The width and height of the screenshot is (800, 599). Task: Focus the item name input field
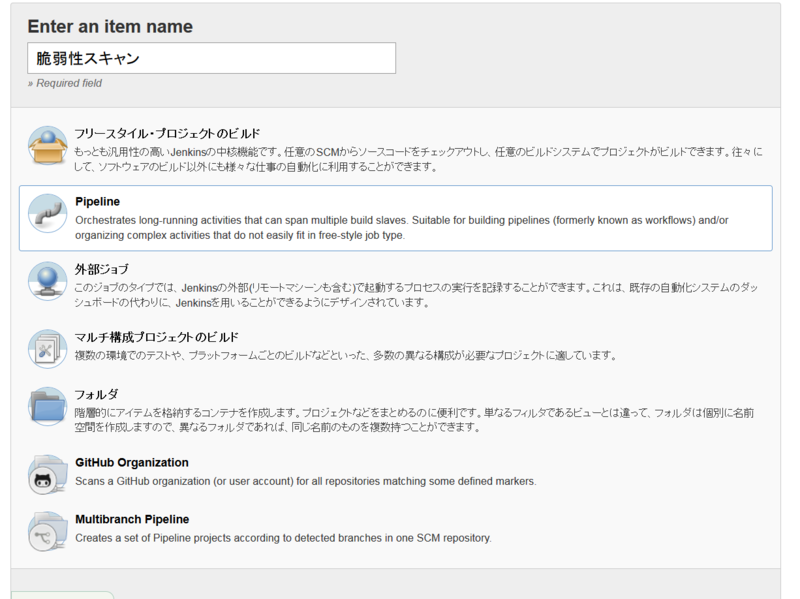click(x=211, y=58)
